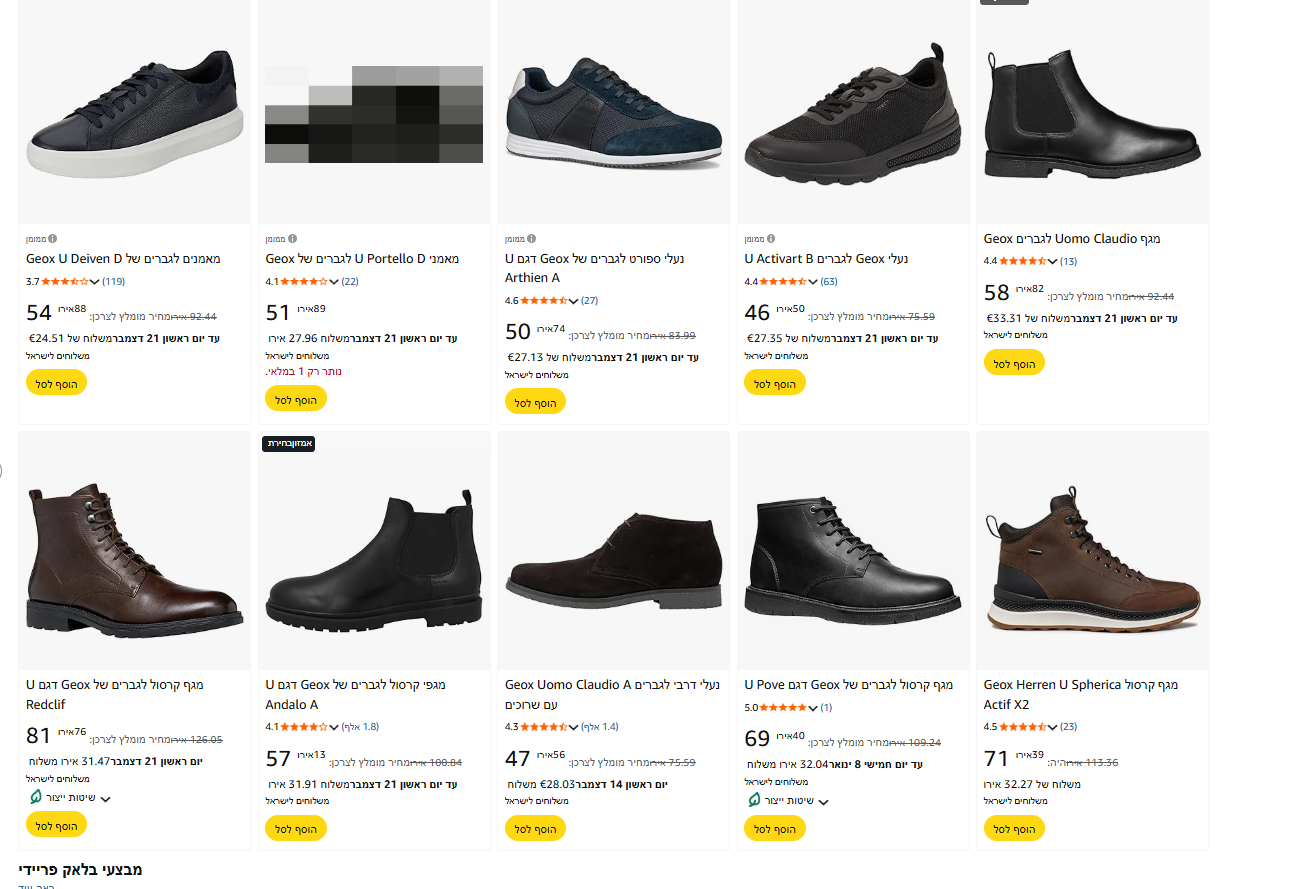Expand rating breakdown arrow for U Deiven D
Screen dimensions: 1294x889
[94, 282]
